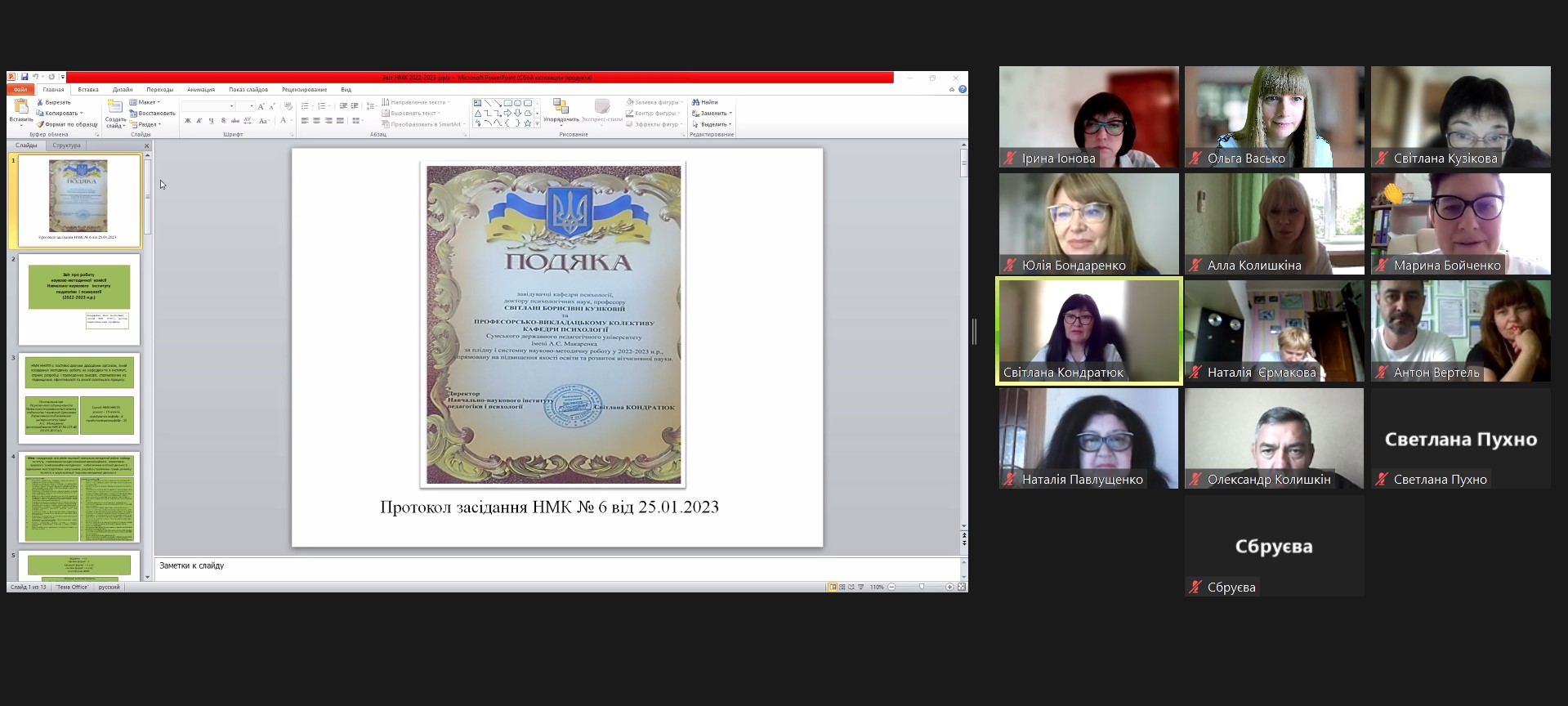Click Найти (Find) binoculars button

point(705,102)
